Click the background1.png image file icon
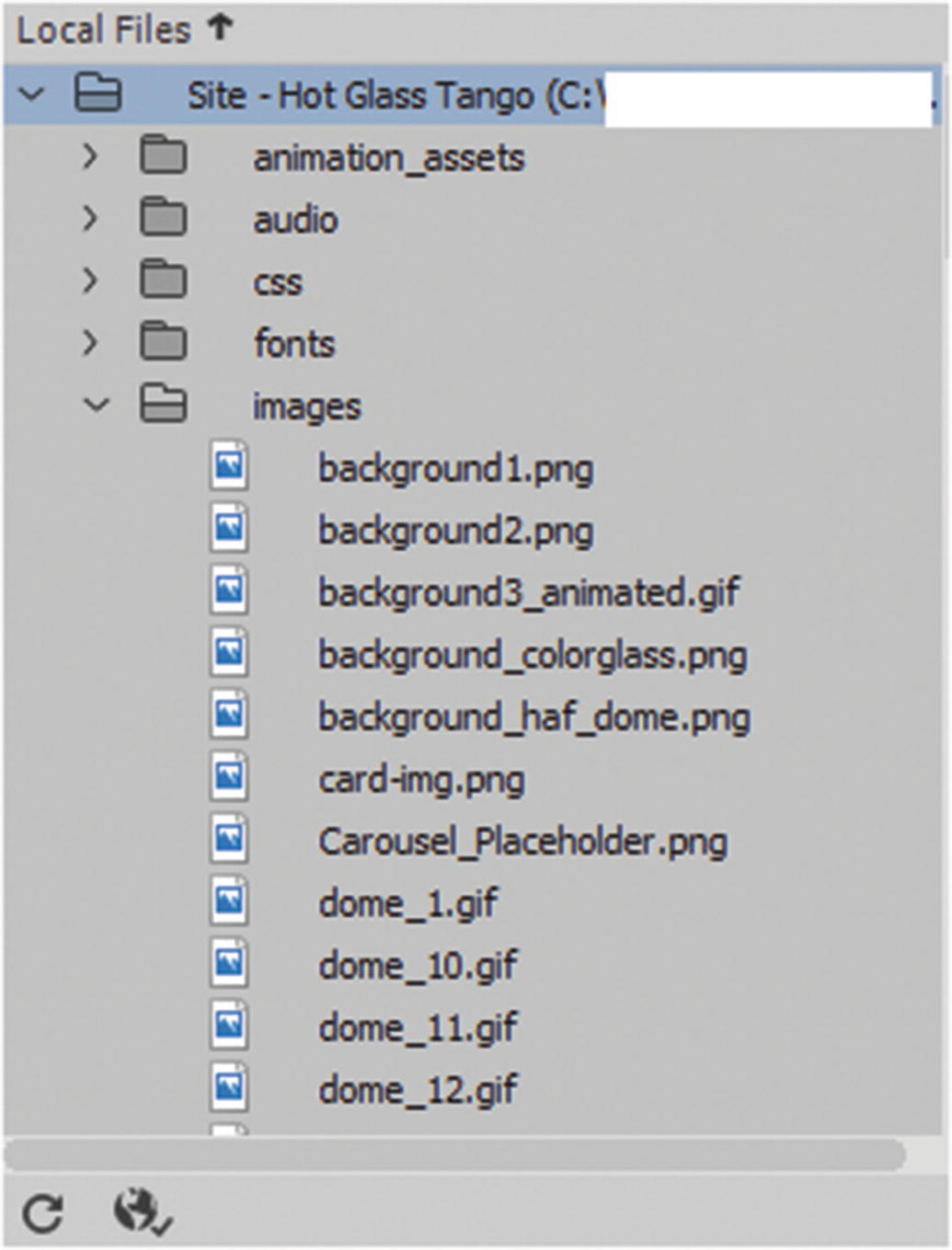 (x=232, y=467)
